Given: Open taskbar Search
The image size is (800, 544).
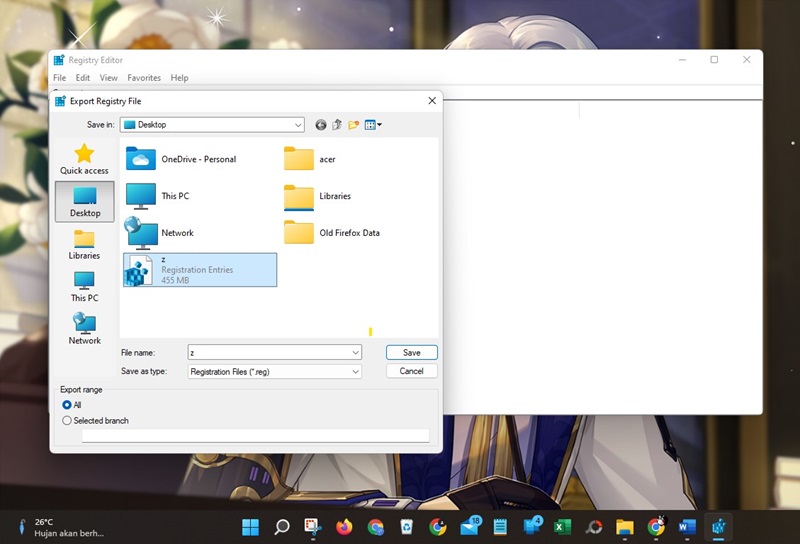Looking at the screenshot, I should point(282,527).
